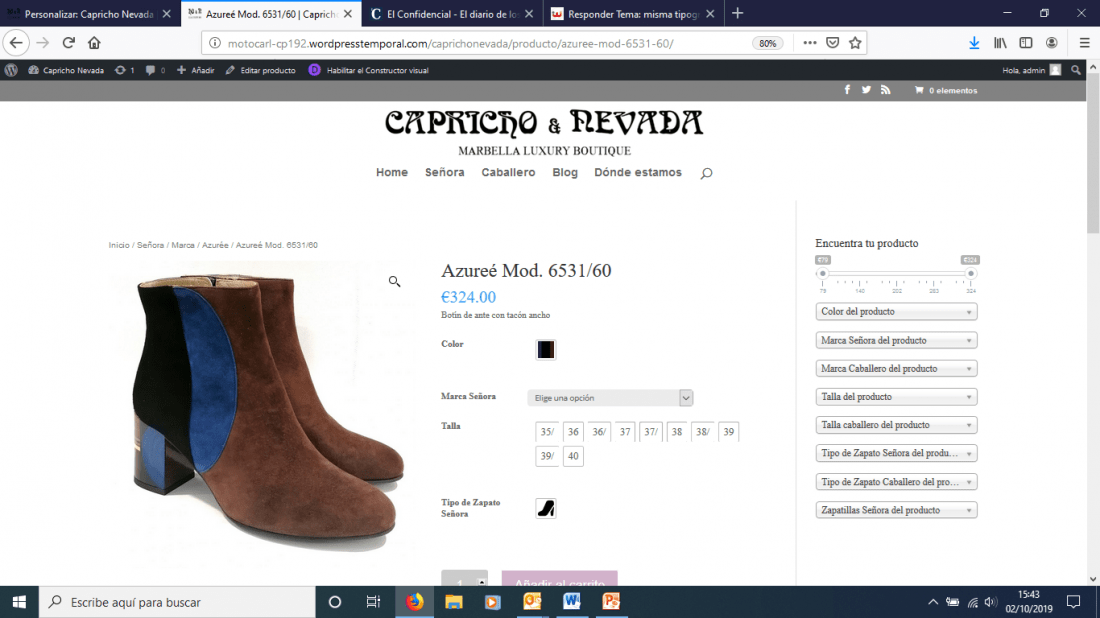This screenshot has width=1100, height=618.
Task: Click price slider maximum handle
Action: [971, 274]
